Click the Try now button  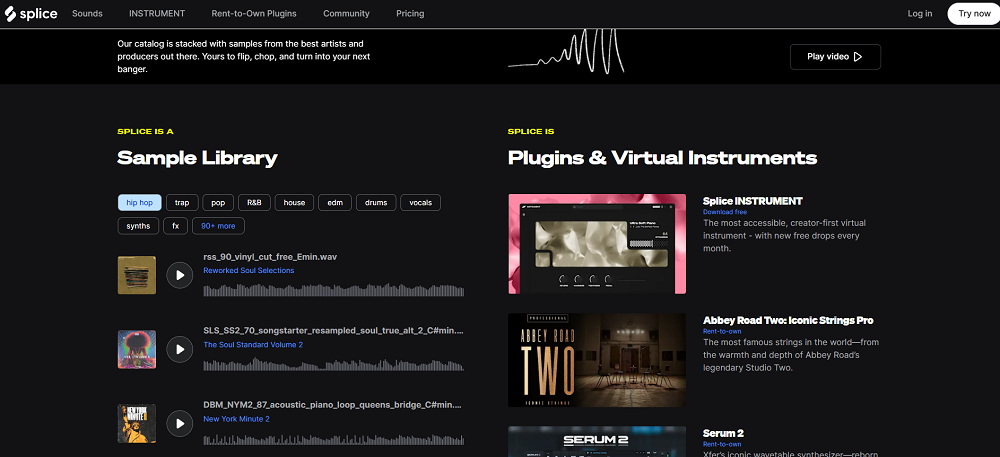974,13
